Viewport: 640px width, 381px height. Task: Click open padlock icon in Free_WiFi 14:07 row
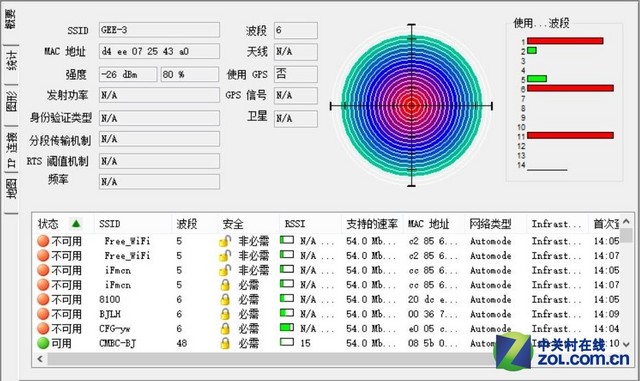(224, 256)
